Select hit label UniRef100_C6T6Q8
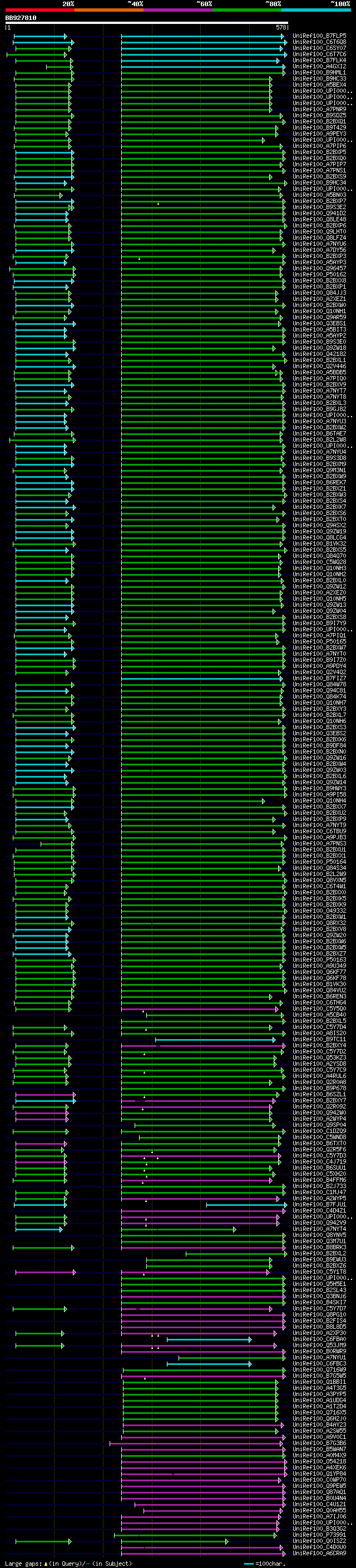Viewport: 356px width, 1568px height. 319,42
